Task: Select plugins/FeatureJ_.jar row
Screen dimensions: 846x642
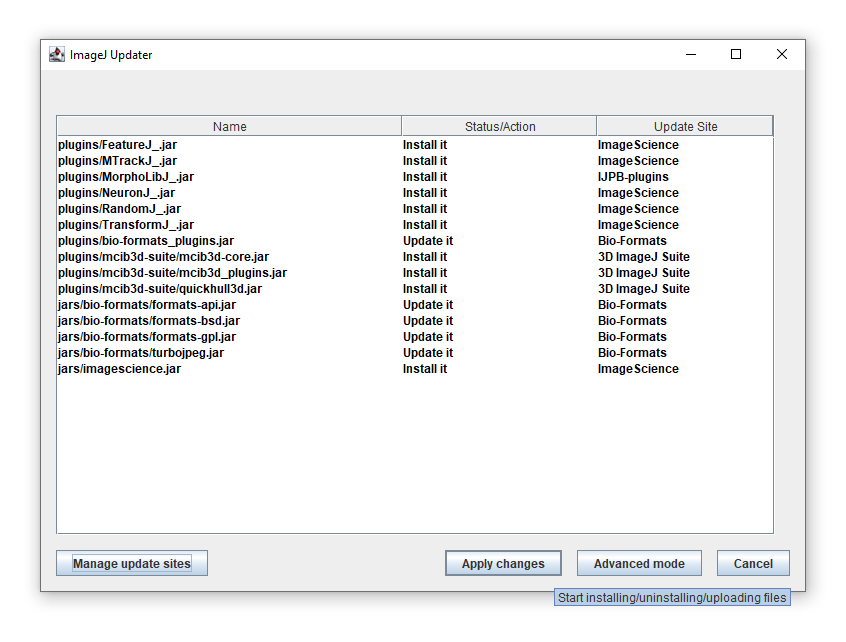Action: pos(414,145)
